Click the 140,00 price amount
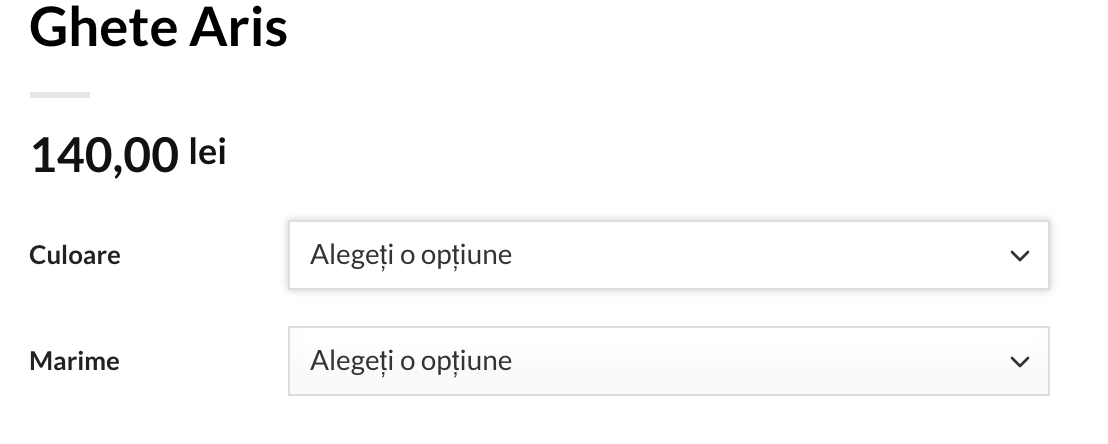 [x=104, y=157]
